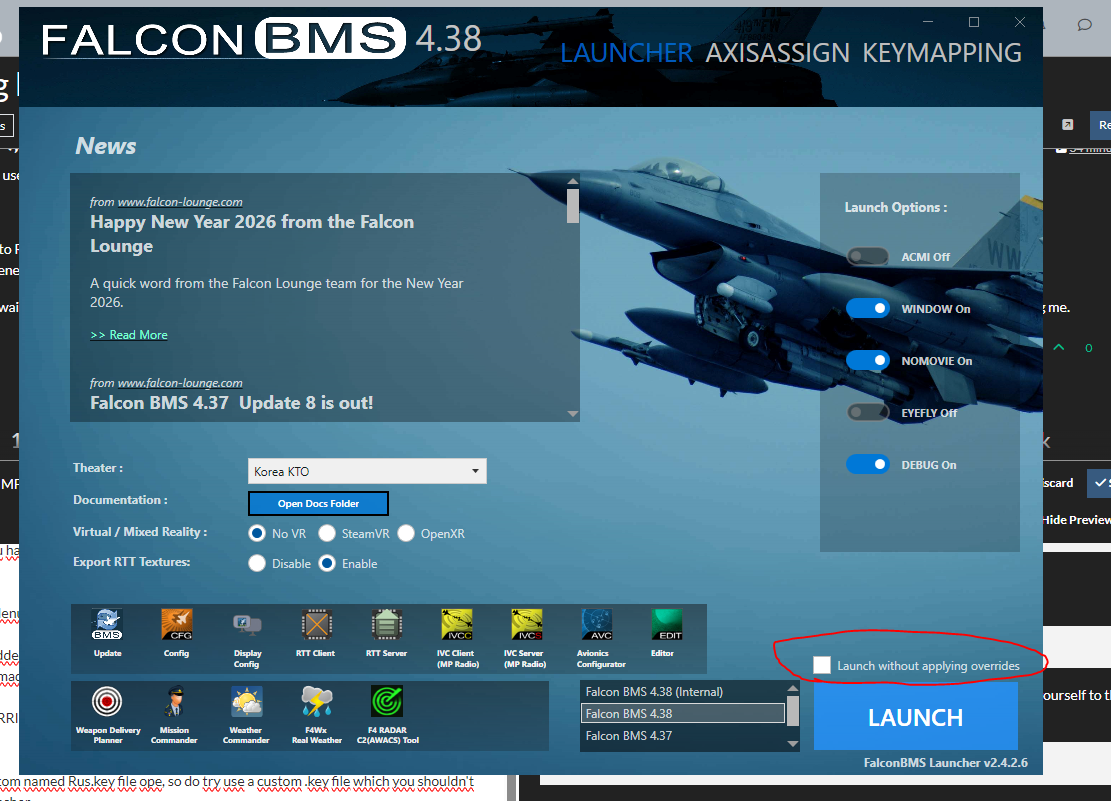This screenshot has height=801, width=1111.
Task: Open the Theater dropdown Korea KTO
Action: tap(367, 471)
